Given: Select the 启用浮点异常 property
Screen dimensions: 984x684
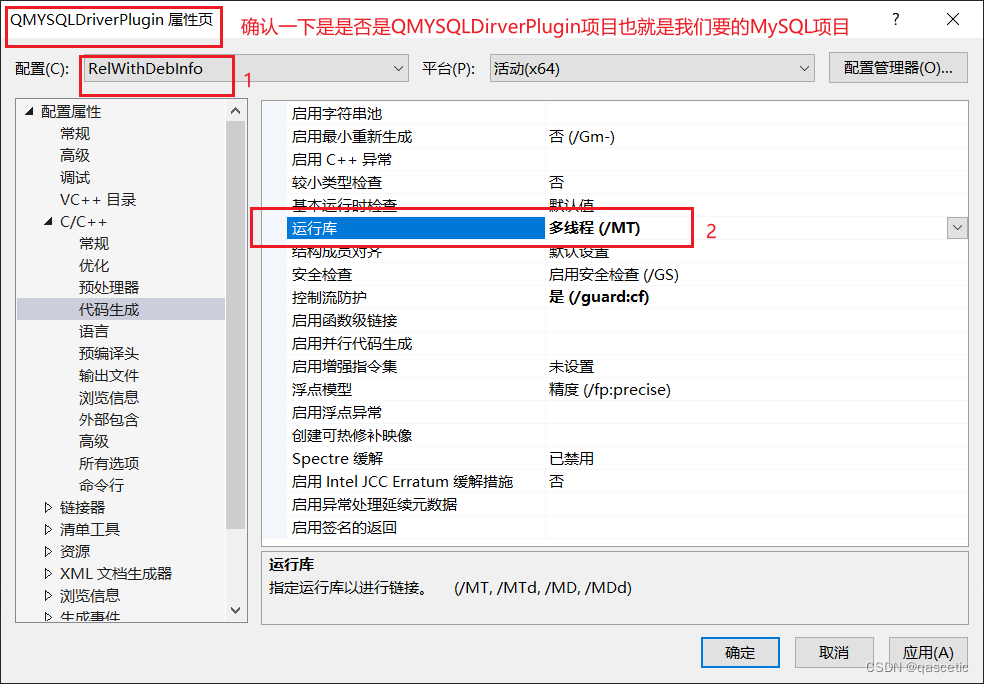Looking at the screenshot, I should (x=336, y=412).
